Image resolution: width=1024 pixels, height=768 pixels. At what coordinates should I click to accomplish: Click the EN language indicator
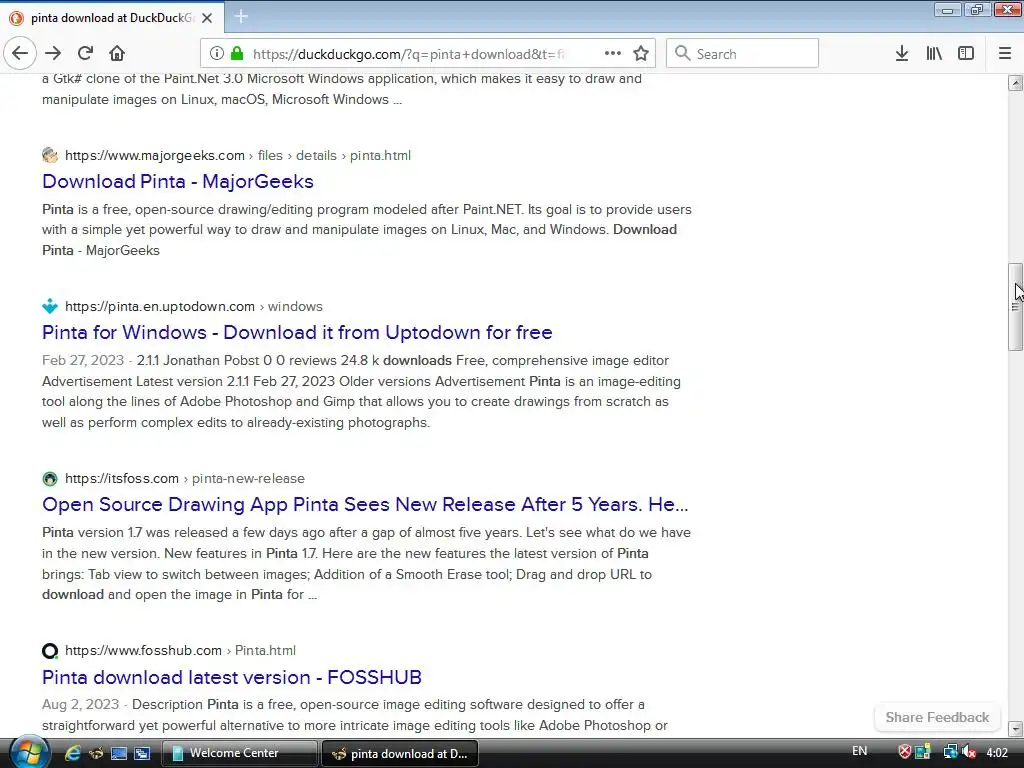859,751
